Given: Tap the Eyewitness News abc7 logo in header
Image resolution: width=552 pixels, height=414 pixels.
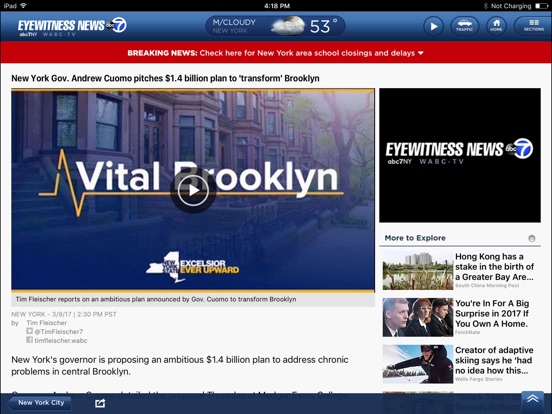Looking at the screenshot, I should [72, 26].
